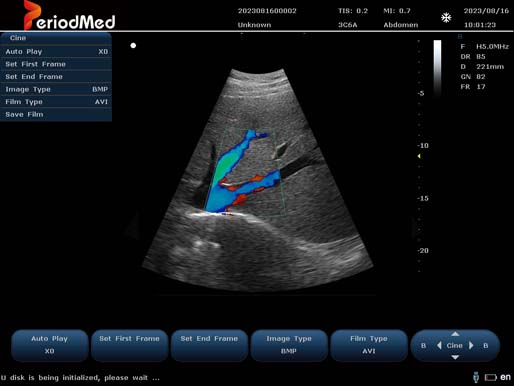Click the MI: 0.7 indicator
The width and height of the screenshot is (514, 386).
[397, 11]
